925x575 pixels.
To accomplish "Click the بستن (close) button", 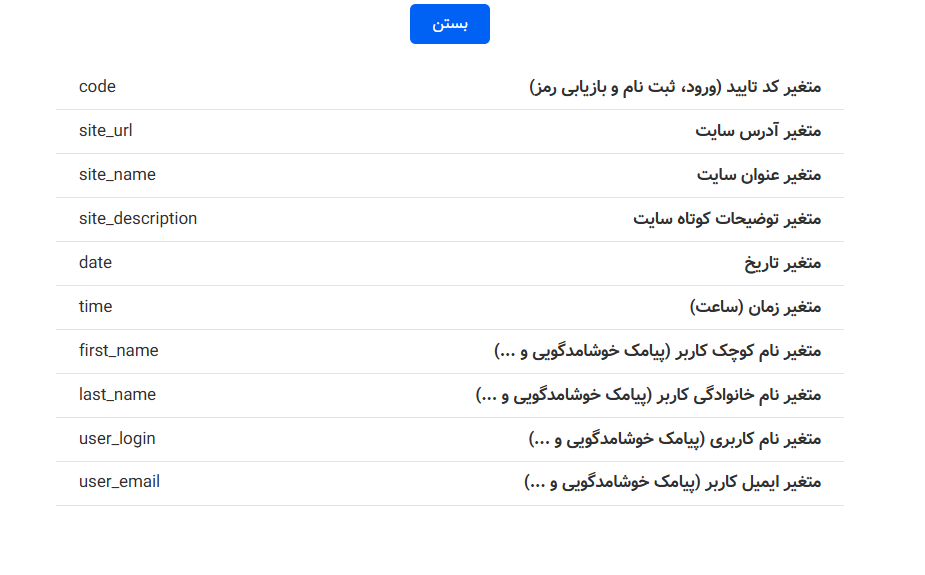I will tap(449, 24).
